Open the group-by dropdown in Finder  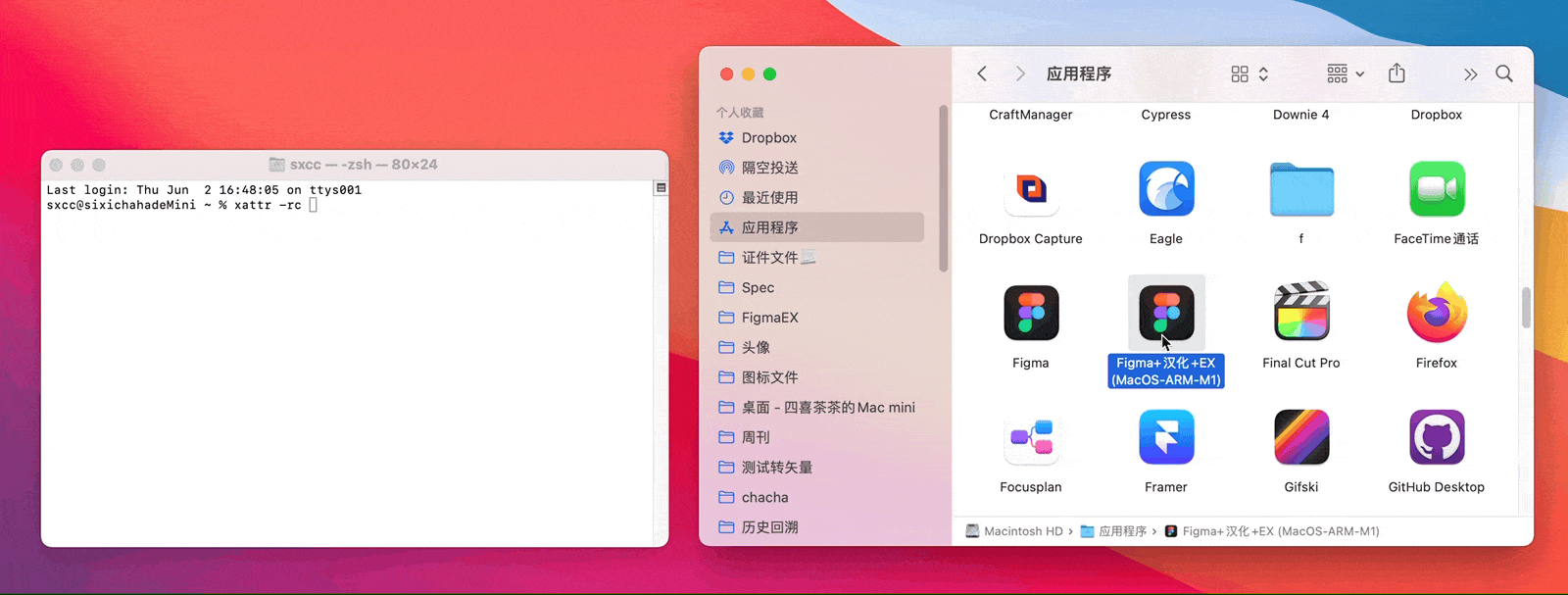pyautogui.click(x=1346, y=74)
